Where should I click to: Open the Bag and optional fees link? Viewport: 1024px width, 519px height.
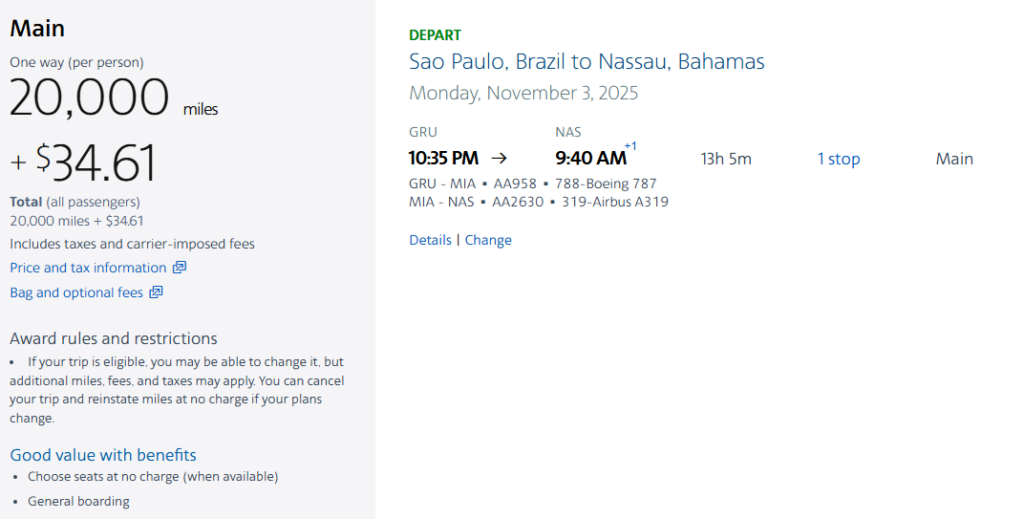(76, 293)
